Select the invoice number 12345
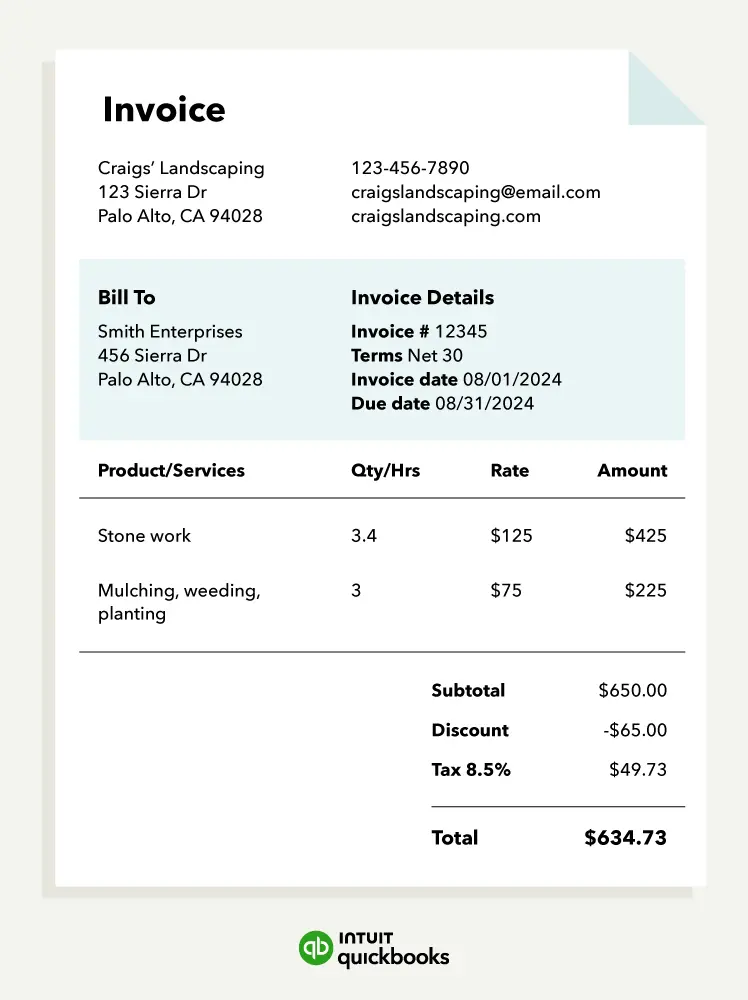The width and height of the screenshot is (748, 1000). [461, 332]
